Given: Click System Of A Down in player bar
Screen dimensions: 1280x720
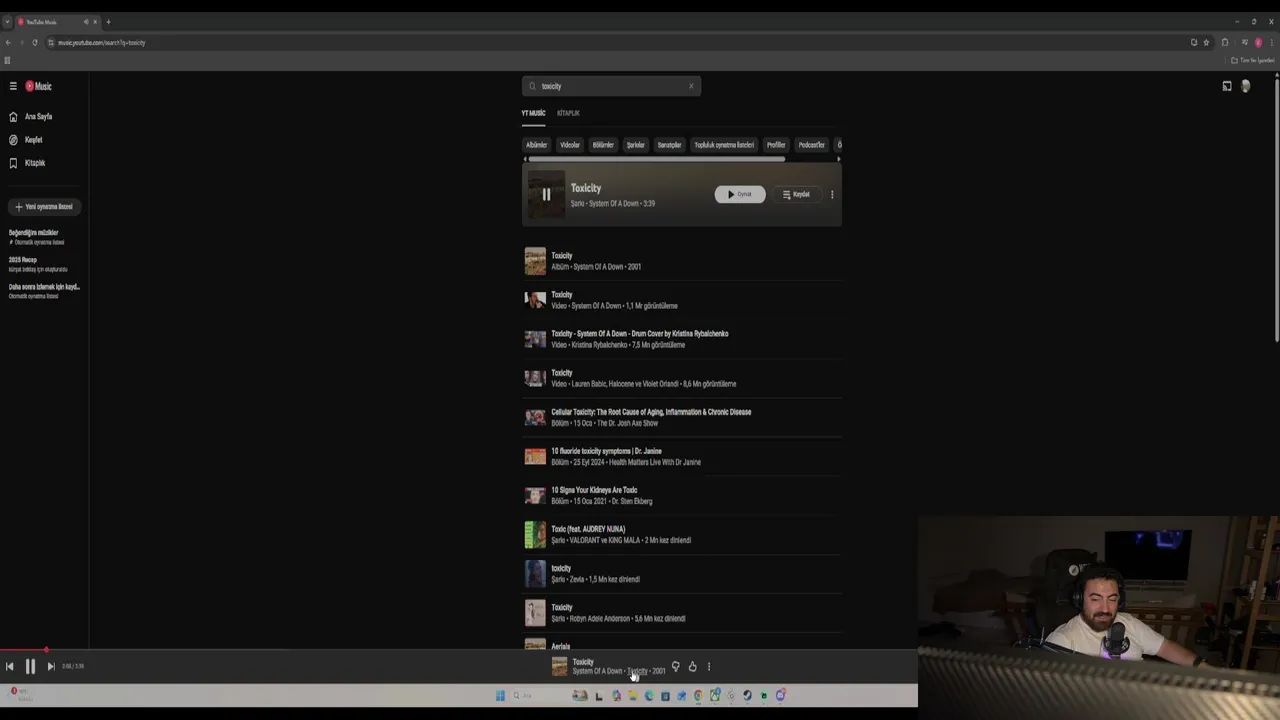Looking at the screenshot, I should tap(598, 671).
